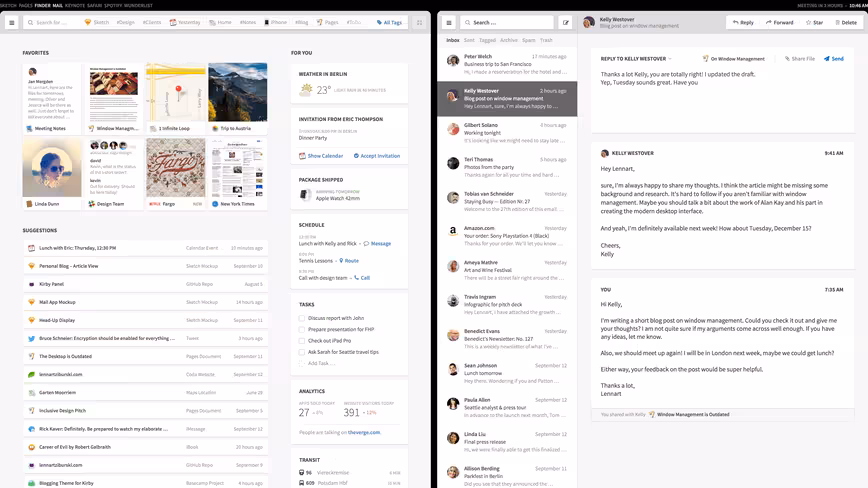Click Call link for design team call
The image size is (868, 488).
click(362, 278)
